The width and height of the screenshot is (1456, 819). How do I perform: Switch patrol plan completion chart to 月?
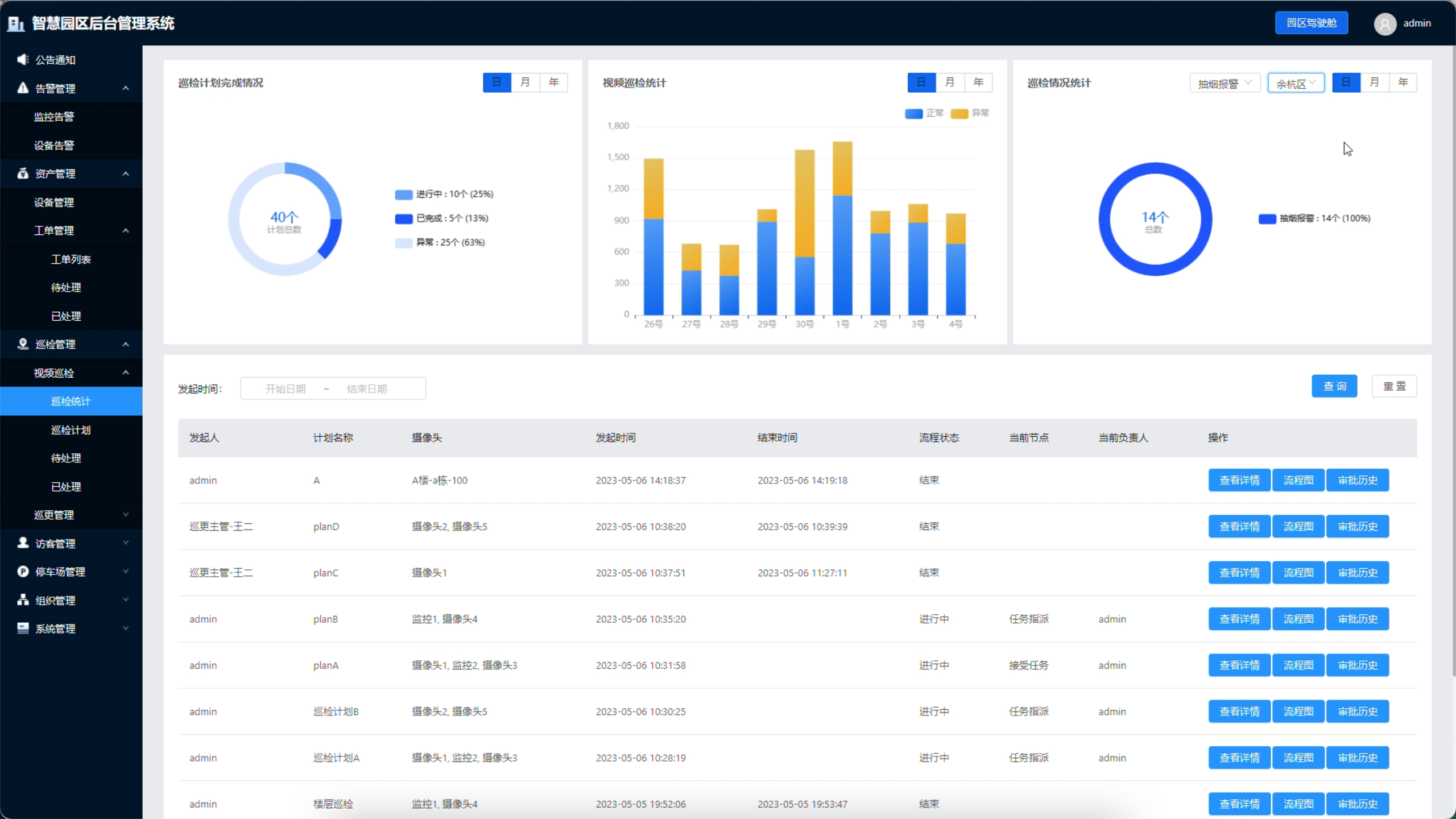click(525, 82)
